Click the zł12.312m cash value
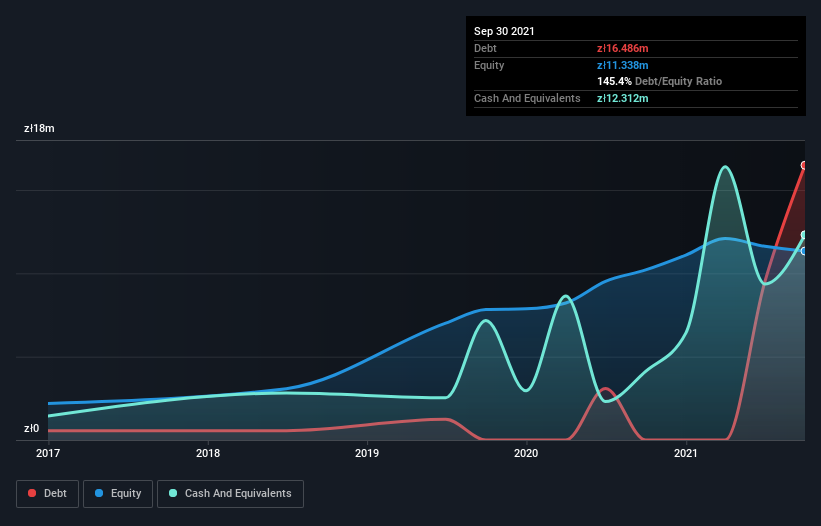The width and height of the screenshot is (821, 526). 623,98
